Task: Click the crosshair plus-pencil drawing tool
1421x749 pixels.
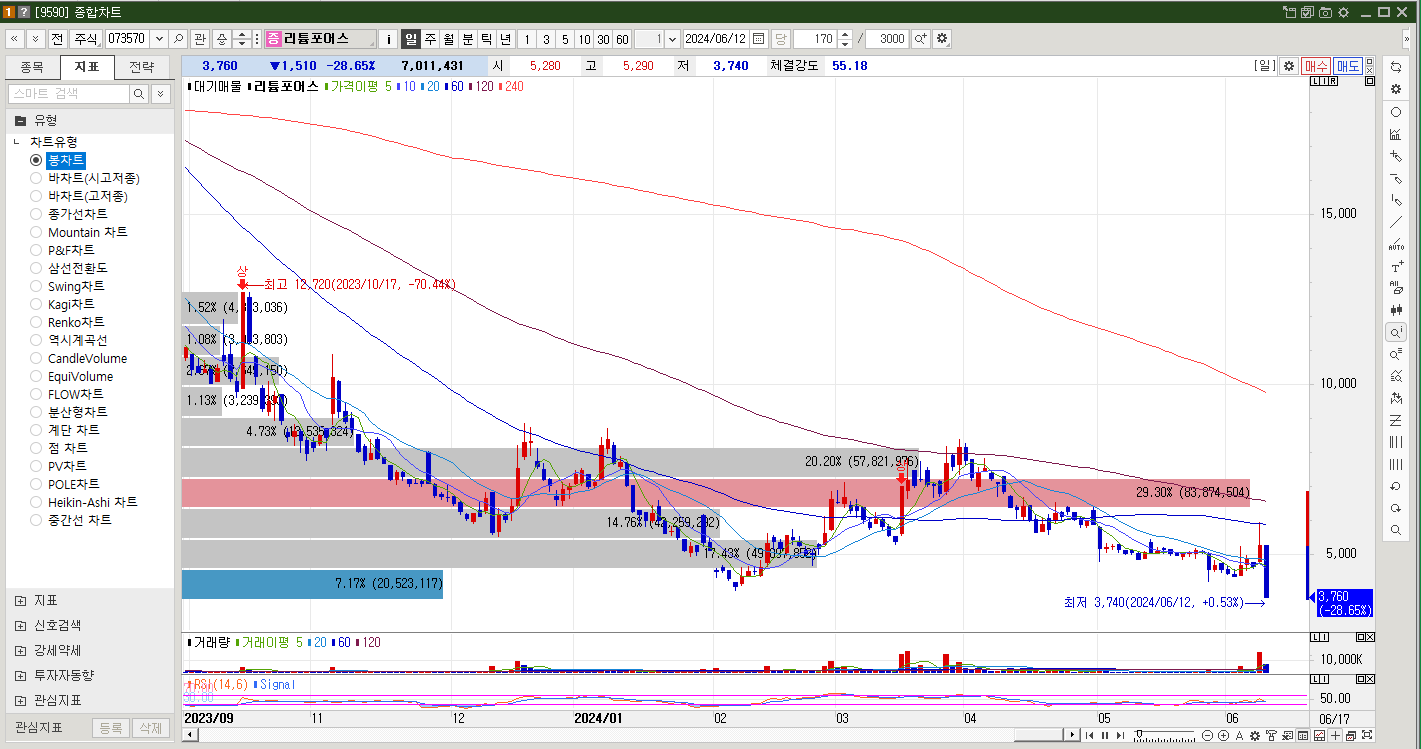Action: coord(1396,156)
